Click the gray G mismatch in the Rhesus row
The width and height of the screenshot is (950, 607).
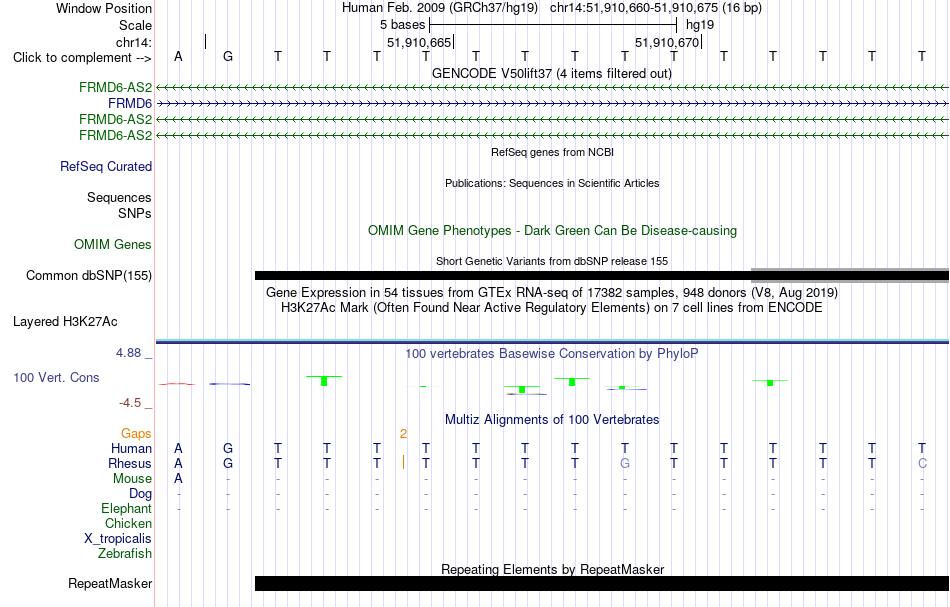tap(625, 463)
